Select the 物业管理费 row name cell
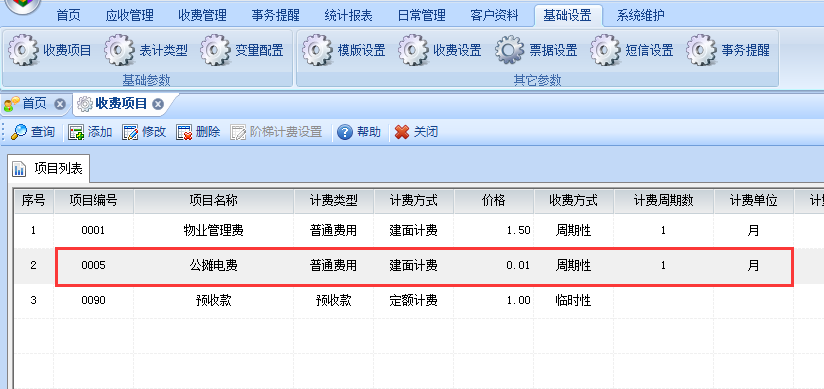 click(213, 231)
